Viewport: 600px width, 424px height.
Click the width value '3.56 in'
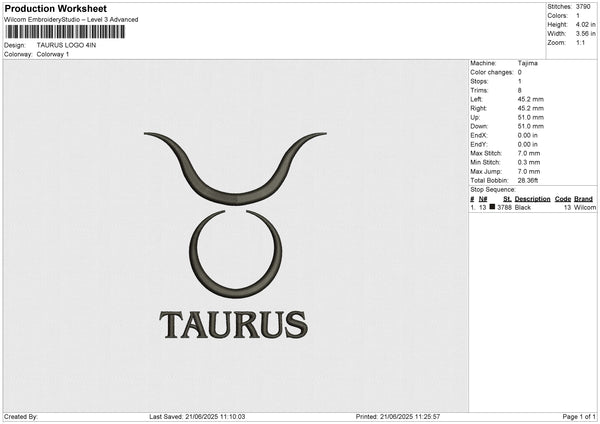[x=585, y=34]
